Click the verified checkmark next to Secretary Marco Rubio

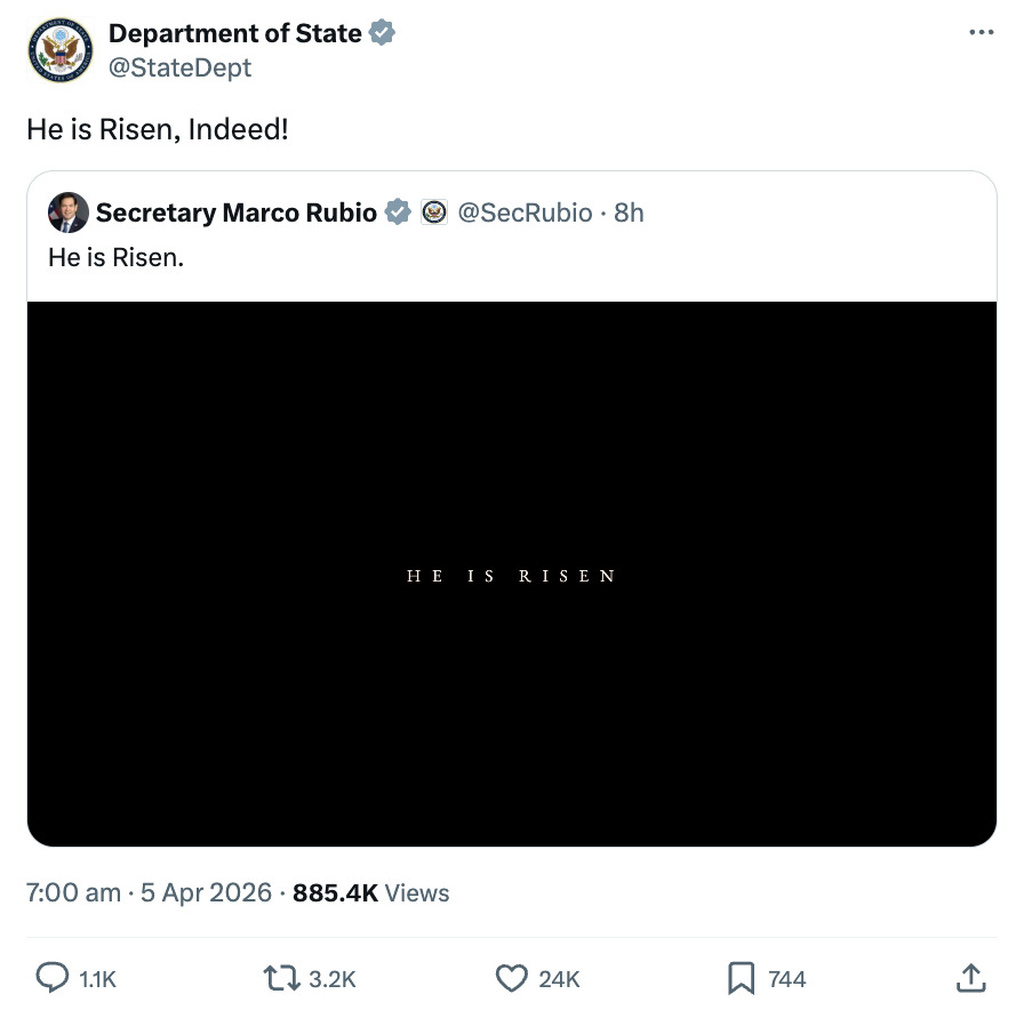[397, 212]
